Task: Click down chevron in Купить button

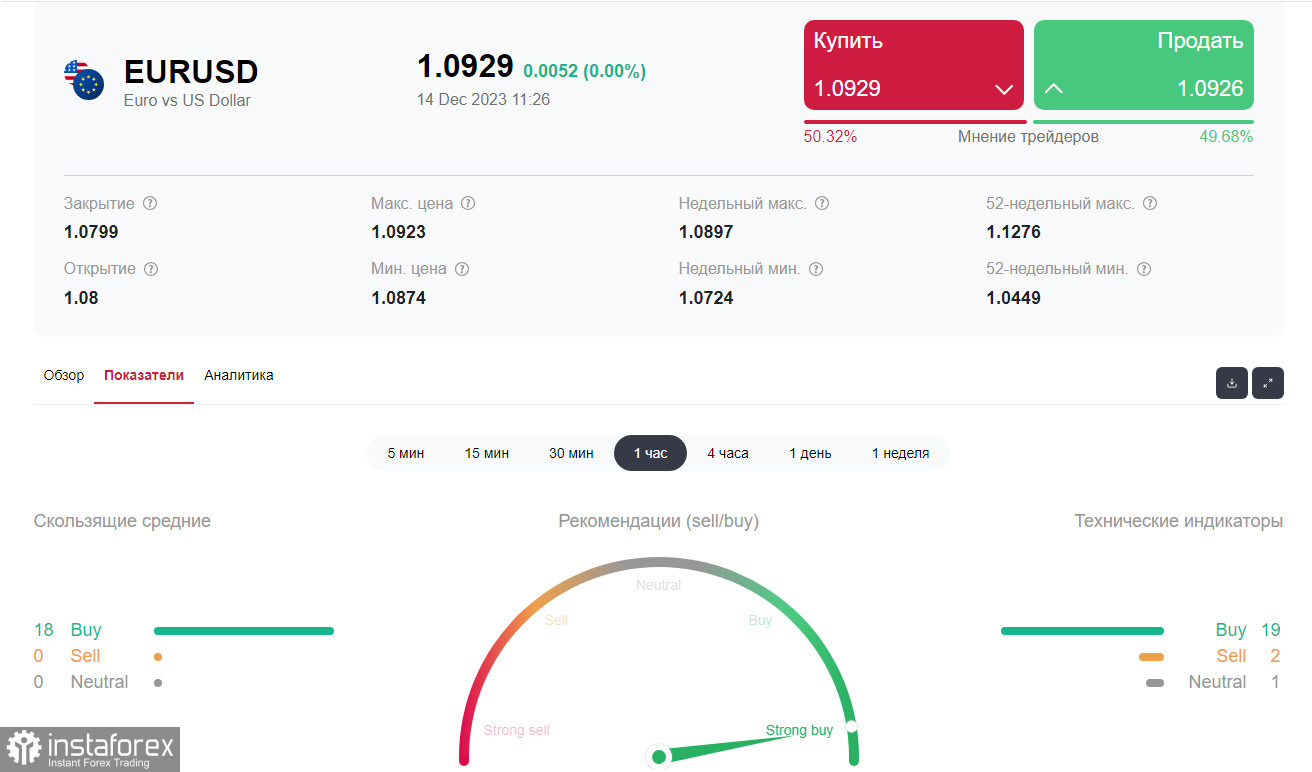Action: pos(1004,90)
